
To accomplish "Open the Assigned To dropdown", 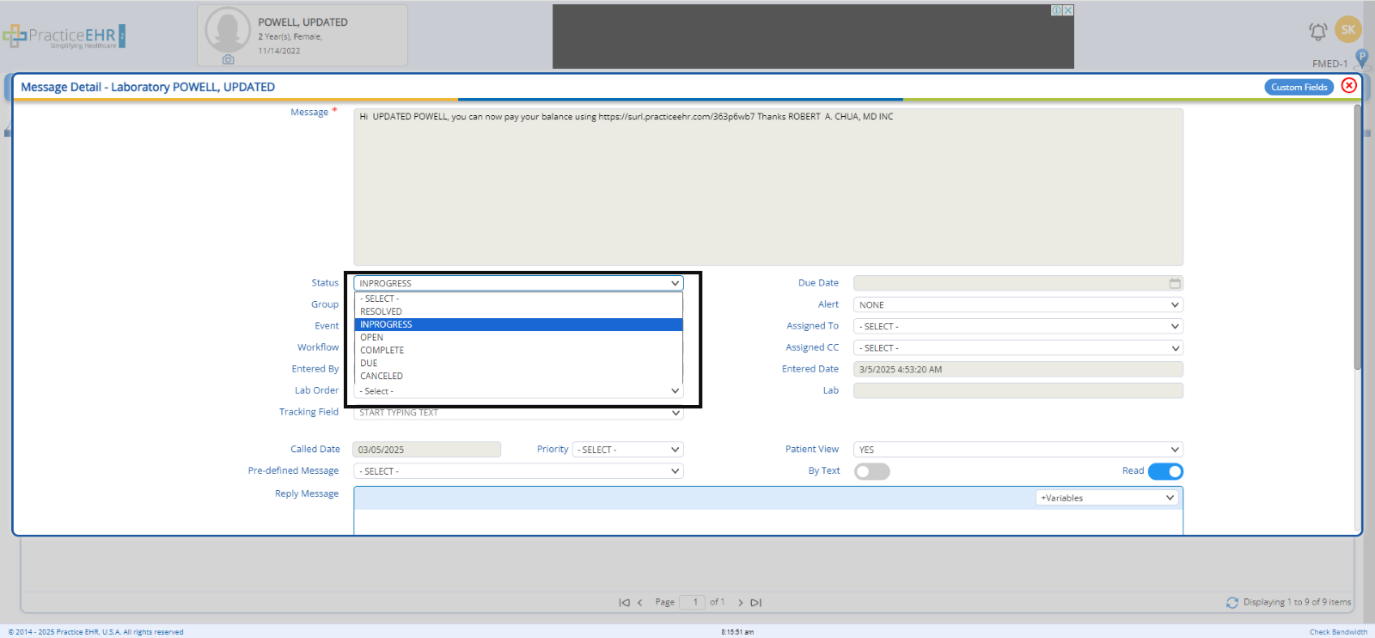I will (x=1018, y=326).
